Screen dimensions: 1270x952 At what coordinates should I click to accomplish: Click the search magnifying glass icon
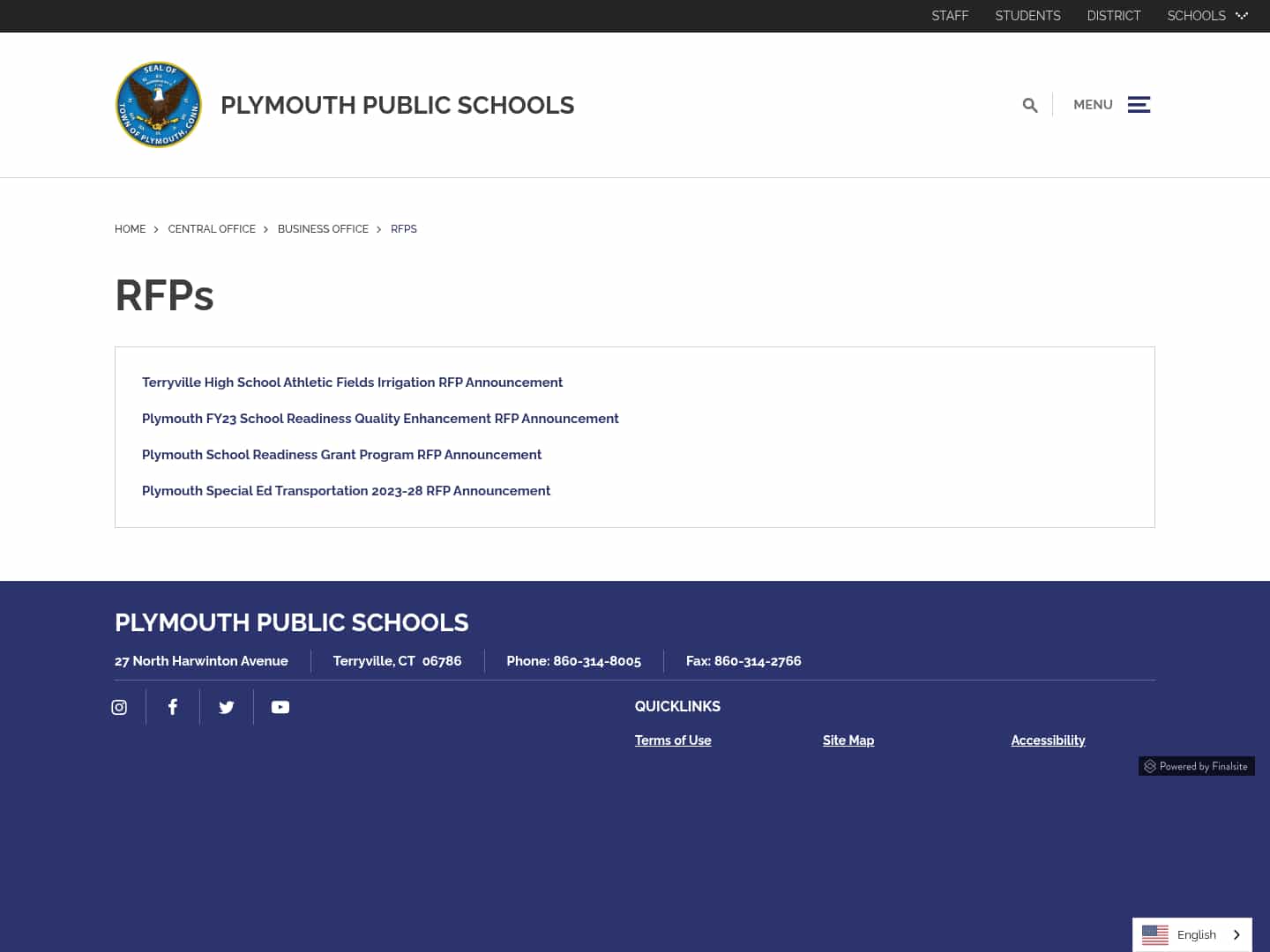[1029, 105]
